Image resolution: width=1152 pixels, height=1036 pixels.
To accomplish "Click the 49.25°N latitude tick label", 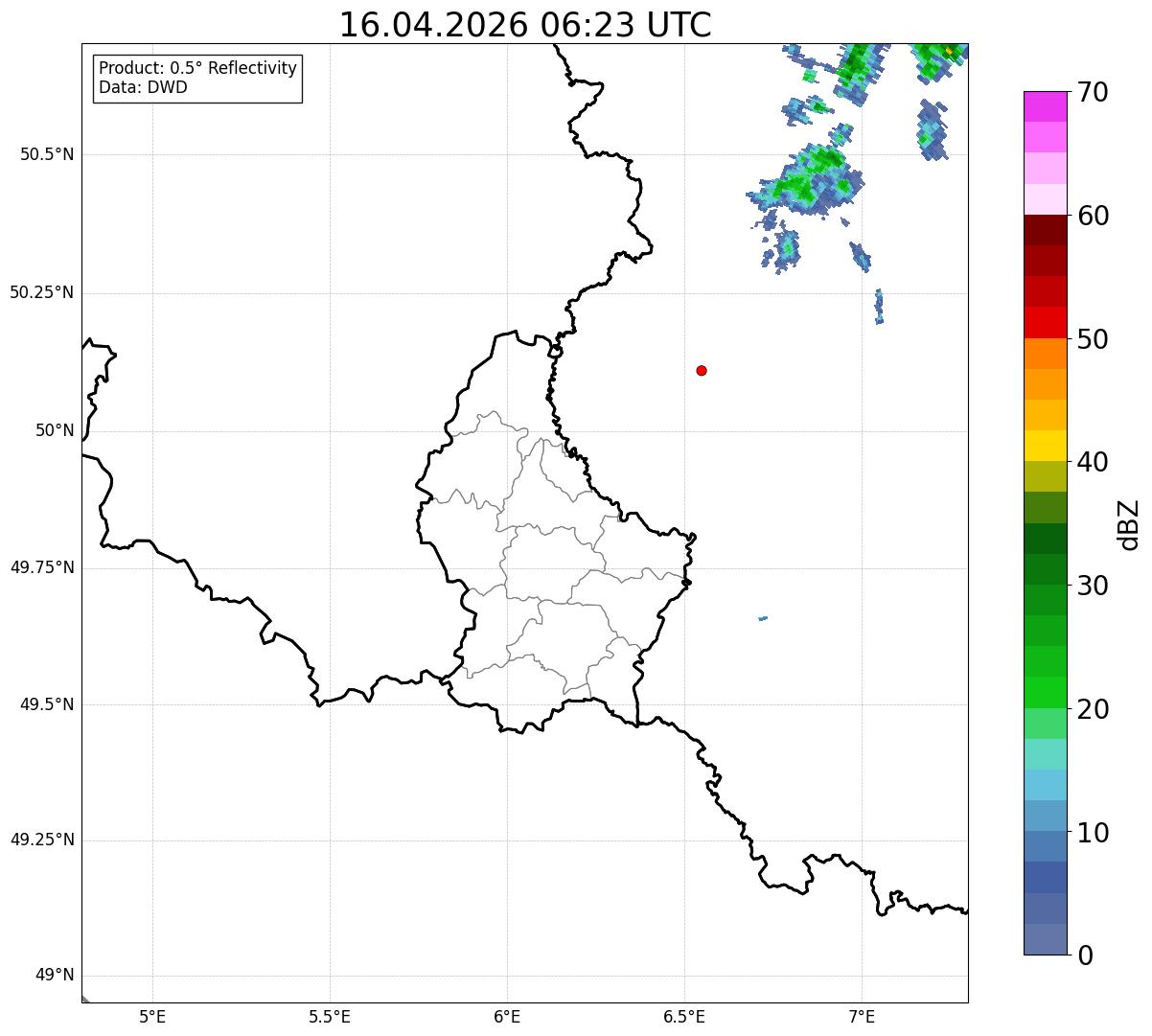I will pos(42,840).
